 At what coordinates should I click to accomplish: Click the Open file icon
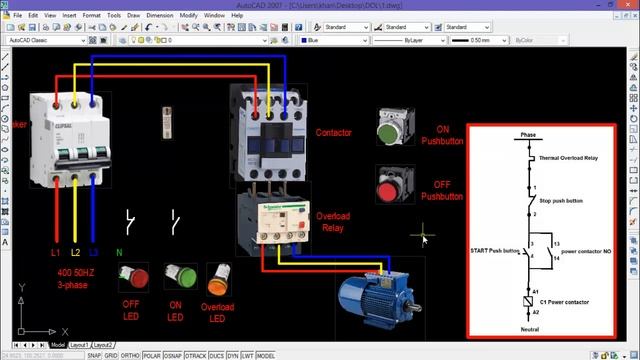click(x=21, y=27)
